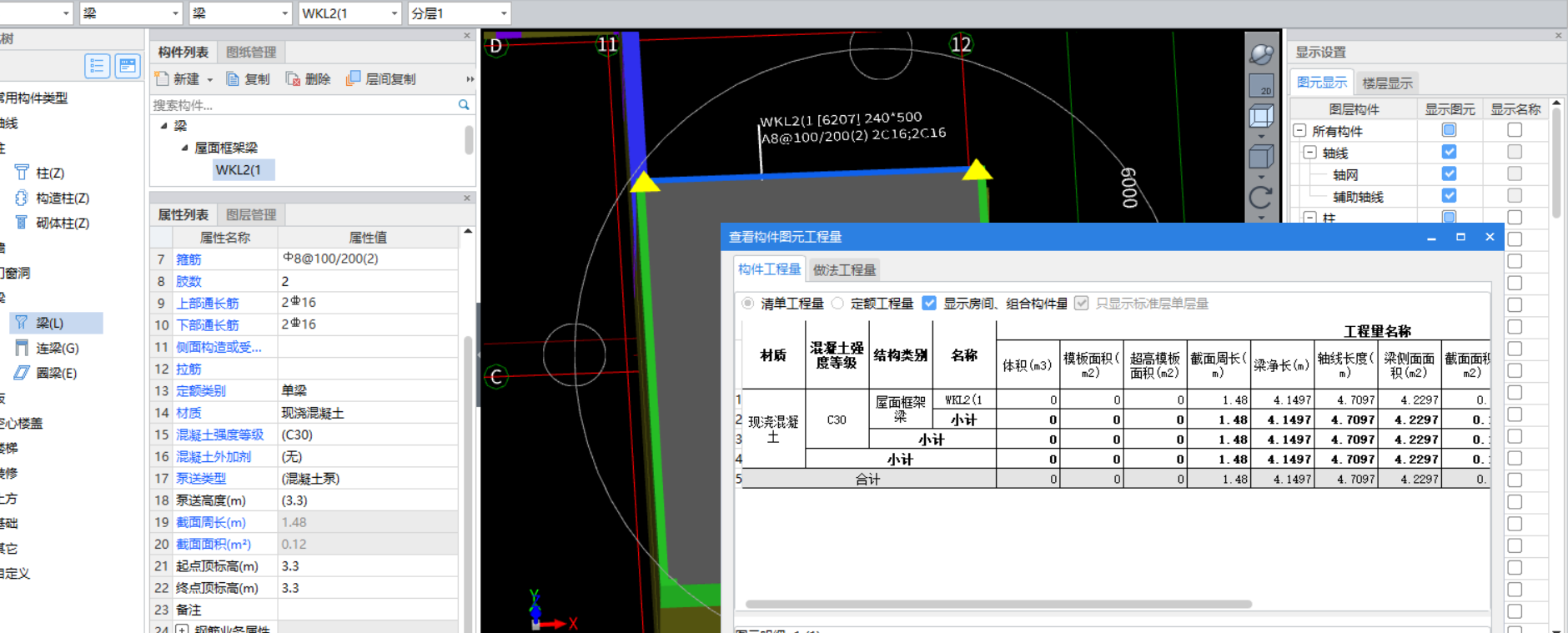Toggle 所有构件 显示图元 checkbox
The height and width of the screenshot is (633, 1568).
pos(1450,130)
